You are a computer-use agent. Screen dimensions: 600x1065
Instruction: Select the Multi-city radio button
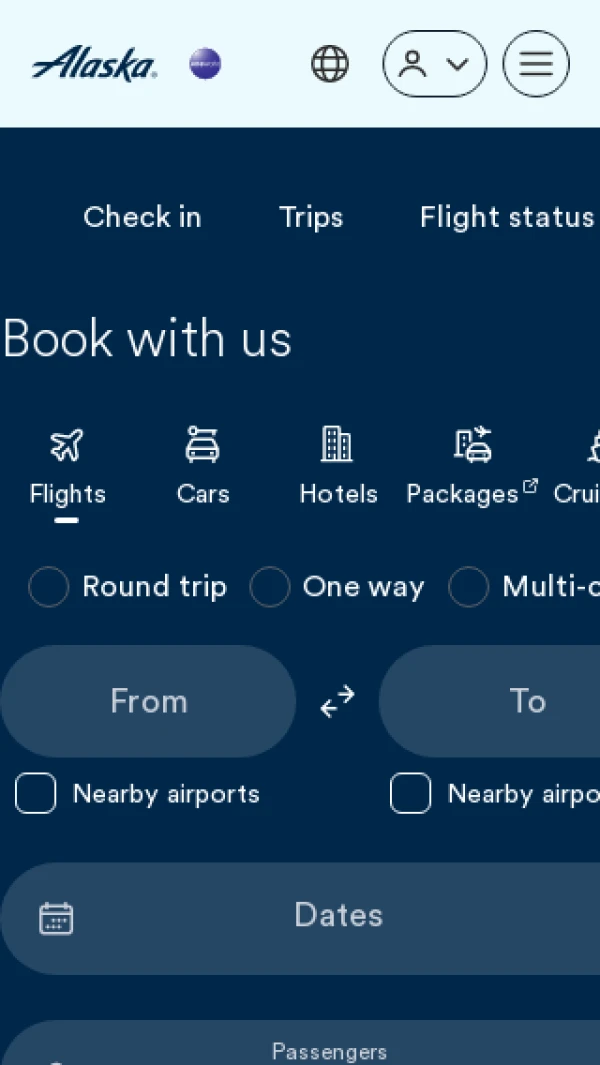coord(469,586)
